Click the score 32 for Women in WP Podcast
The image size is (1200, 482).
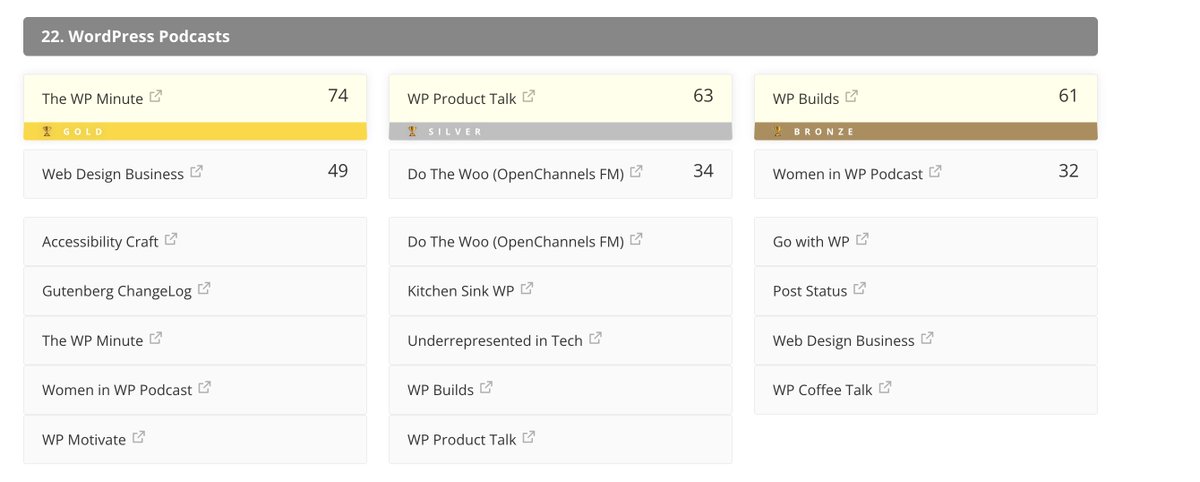[1068, 171]
